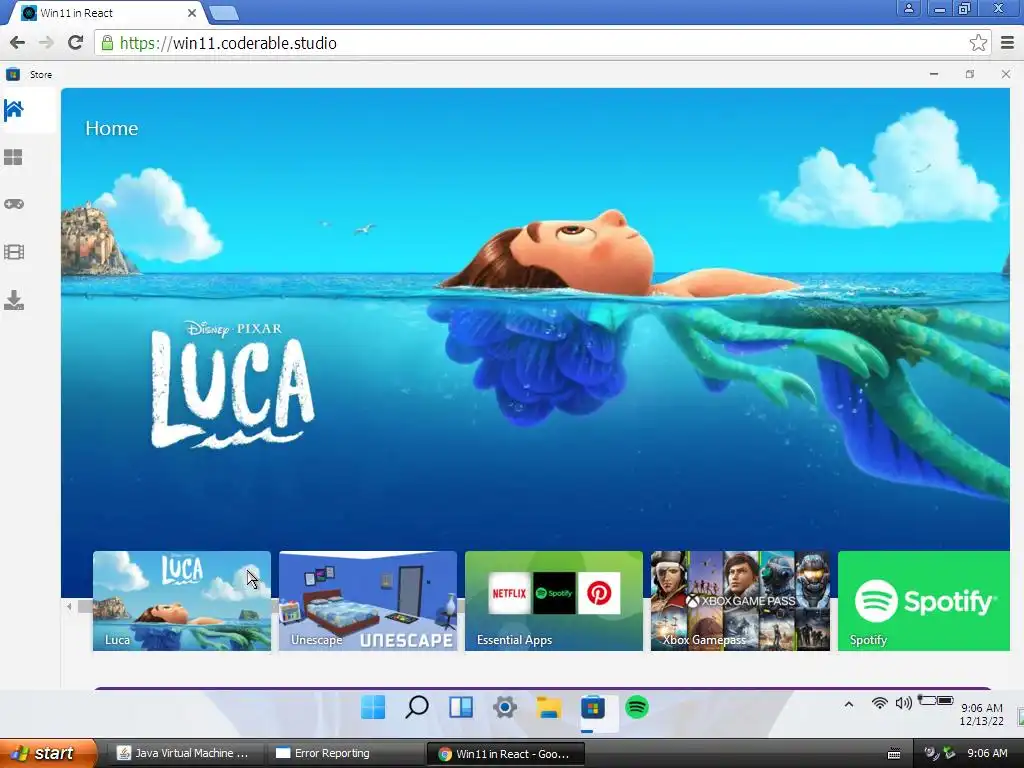
Task: Select Win11 in React - Google taskbar item
Action: (x=505, y=754)
